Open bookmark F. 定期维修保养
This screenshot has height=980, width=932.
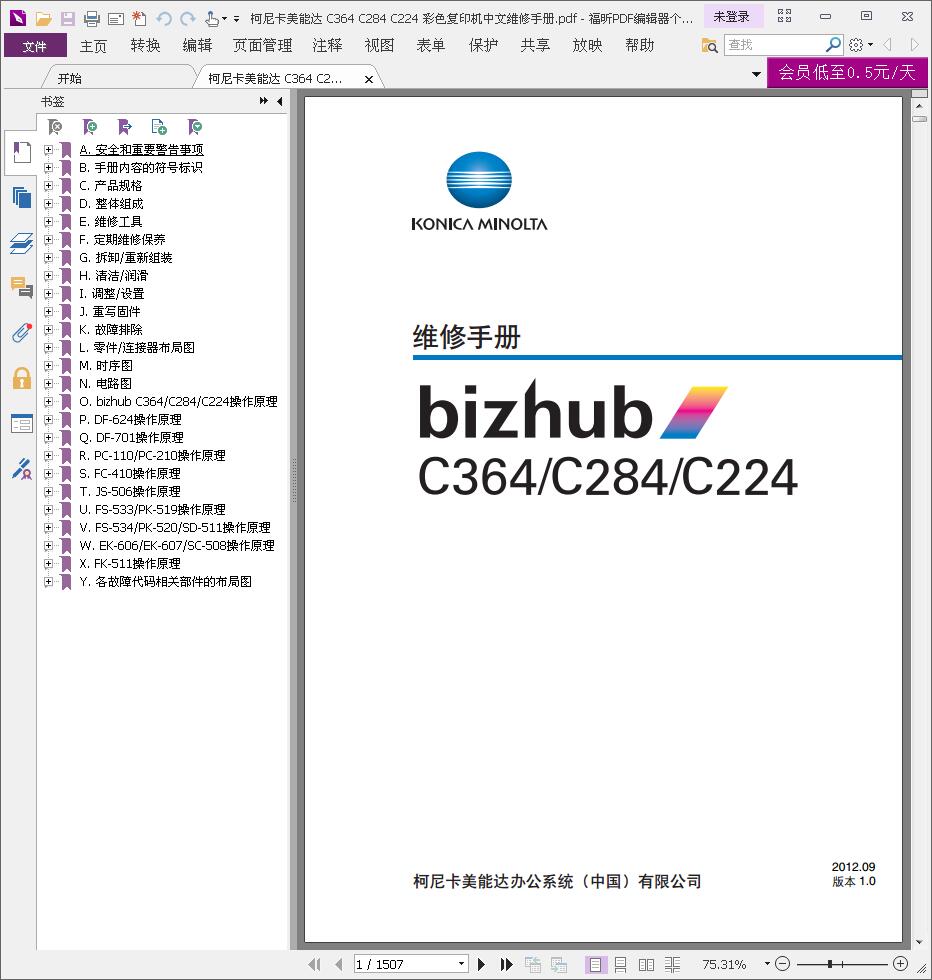[x=130, y=239]
